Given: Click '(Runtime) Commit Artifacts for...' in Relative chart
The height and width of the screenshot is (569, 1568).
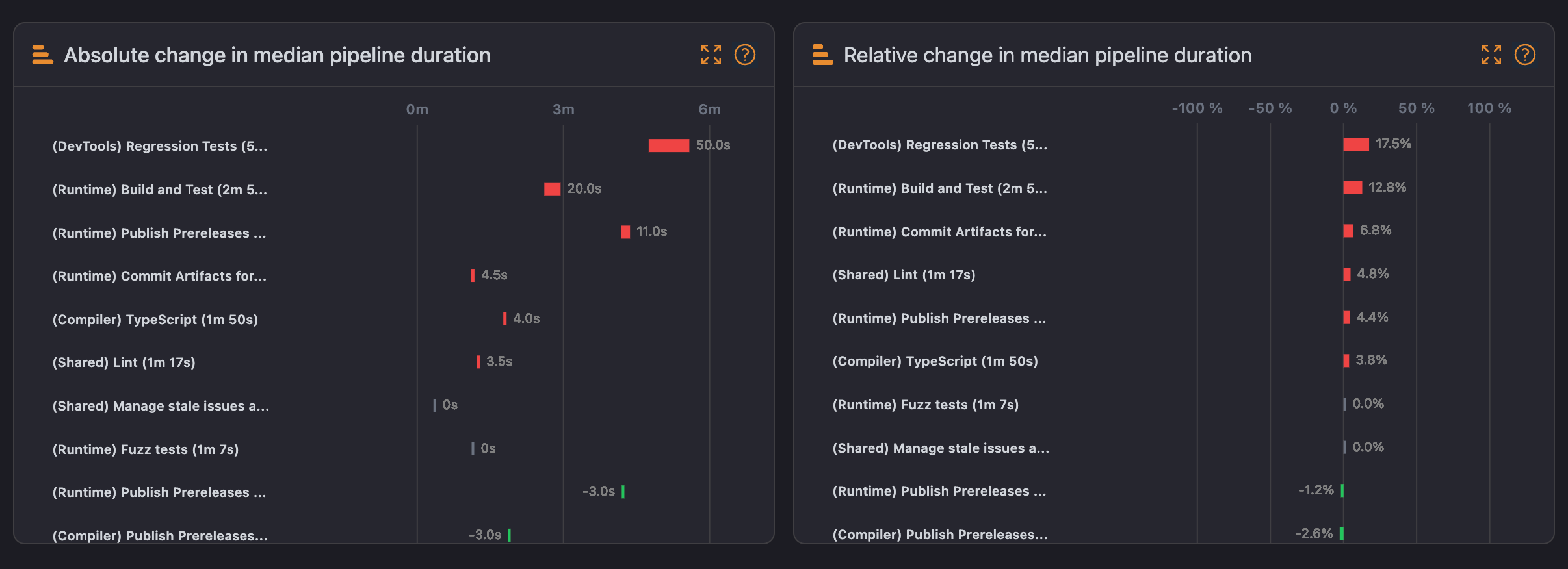Looking at the screenshot, I should [939, 232].
